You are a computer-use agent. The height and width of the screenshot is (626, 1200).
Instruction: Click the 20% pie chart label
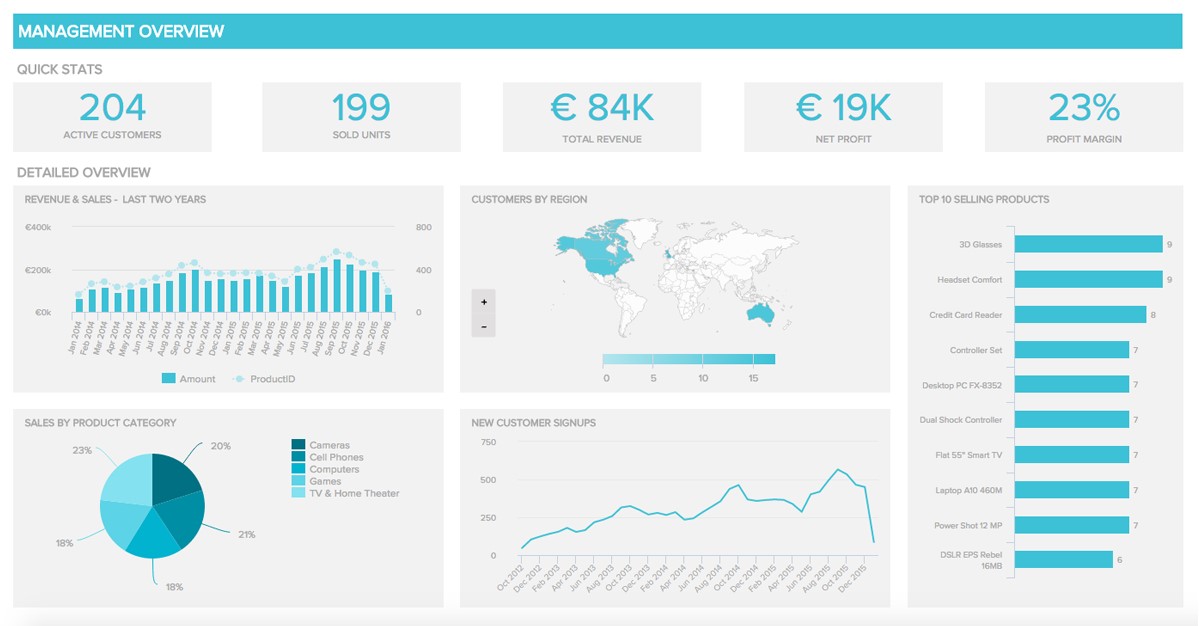pyautogui.click(x=221, y=446)
